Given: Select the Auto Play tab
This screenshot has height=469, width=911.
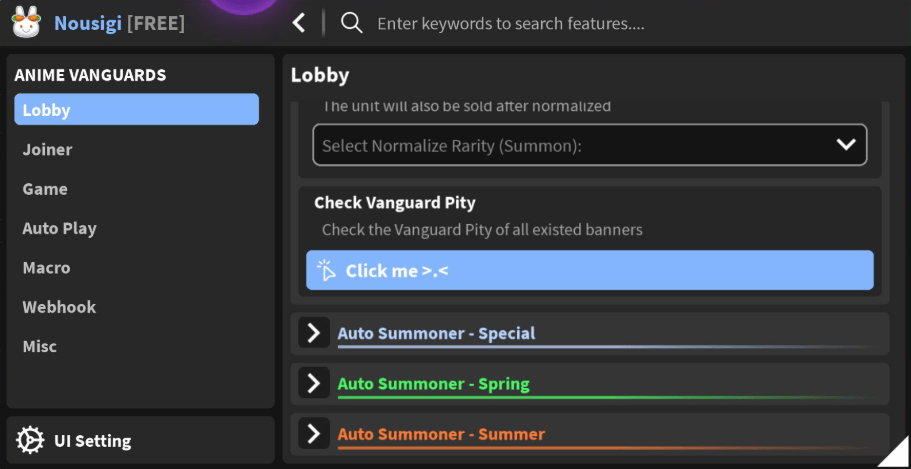Looking at the screenshot, I should (x=60, y=228).
